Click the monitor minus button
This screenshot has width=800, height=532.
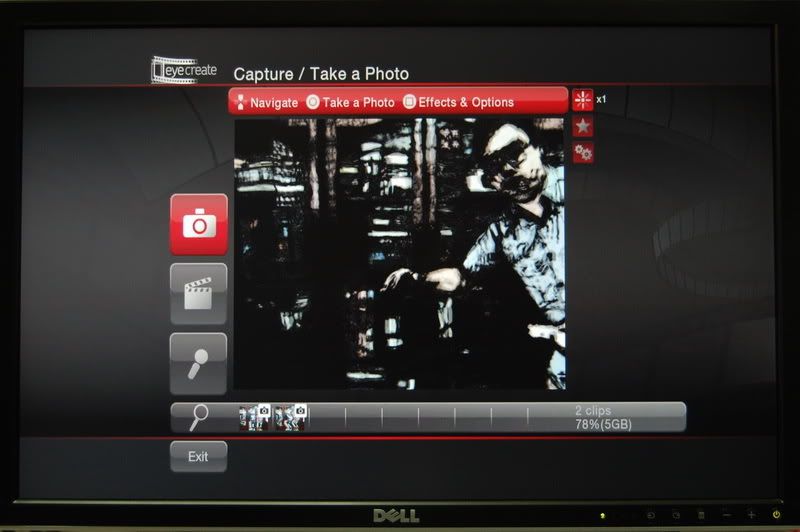point(727,515)
